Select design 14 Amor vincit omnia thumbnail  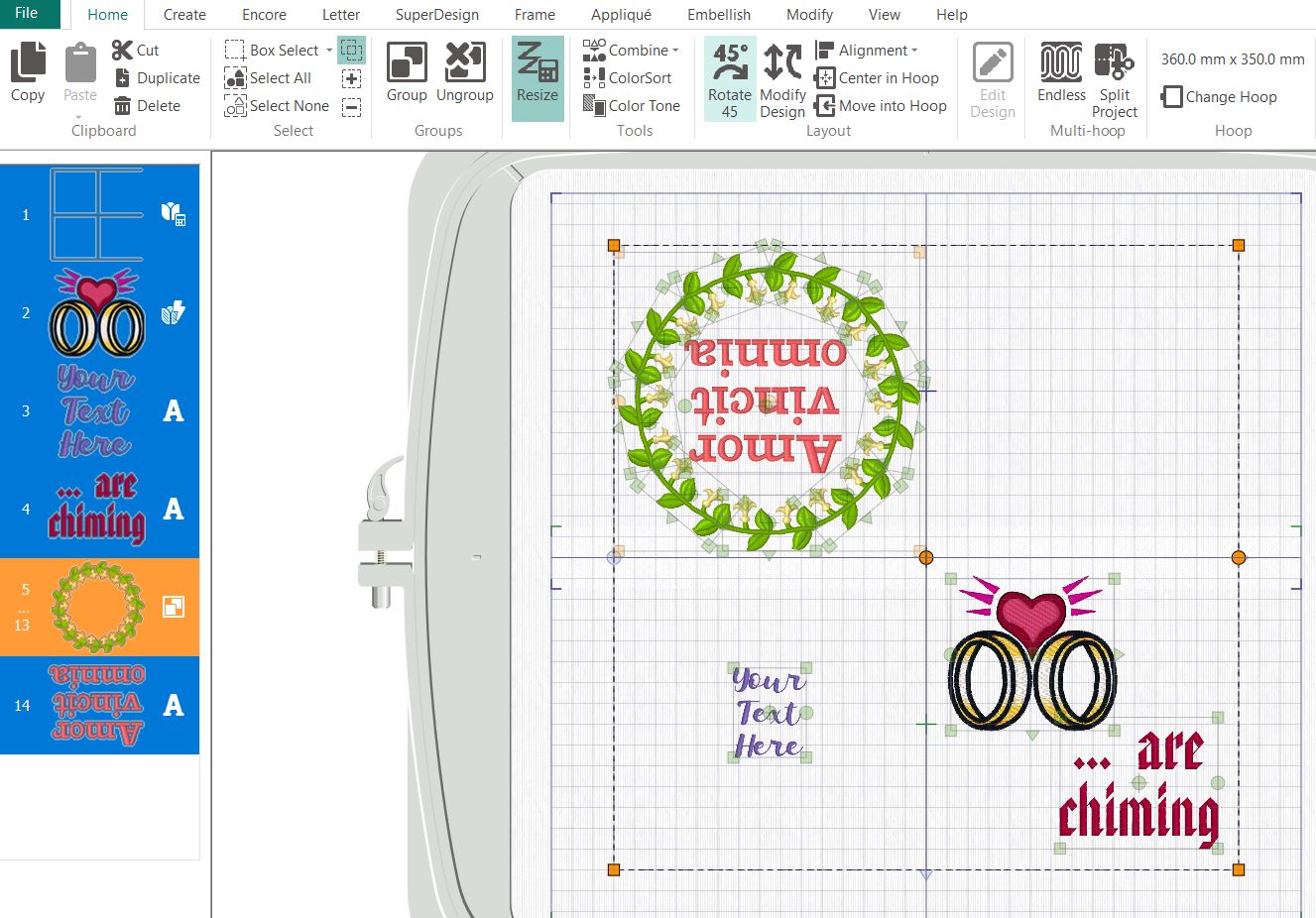tap(99, 705)
